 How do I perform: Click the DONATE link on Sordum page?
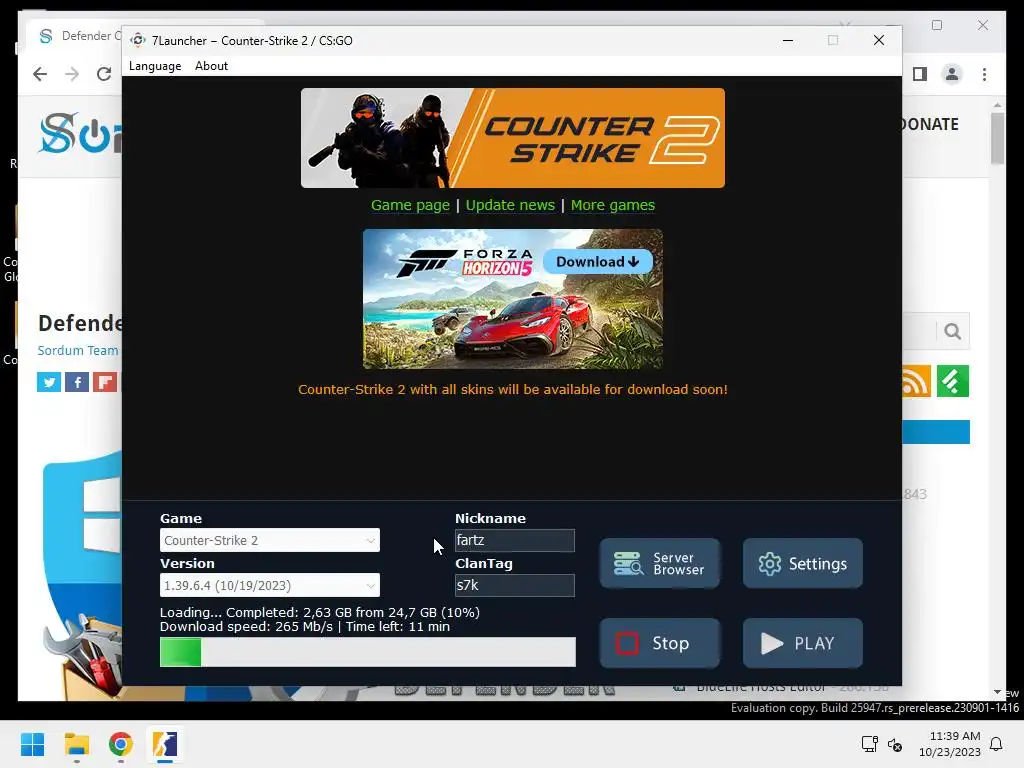point(930,124)
